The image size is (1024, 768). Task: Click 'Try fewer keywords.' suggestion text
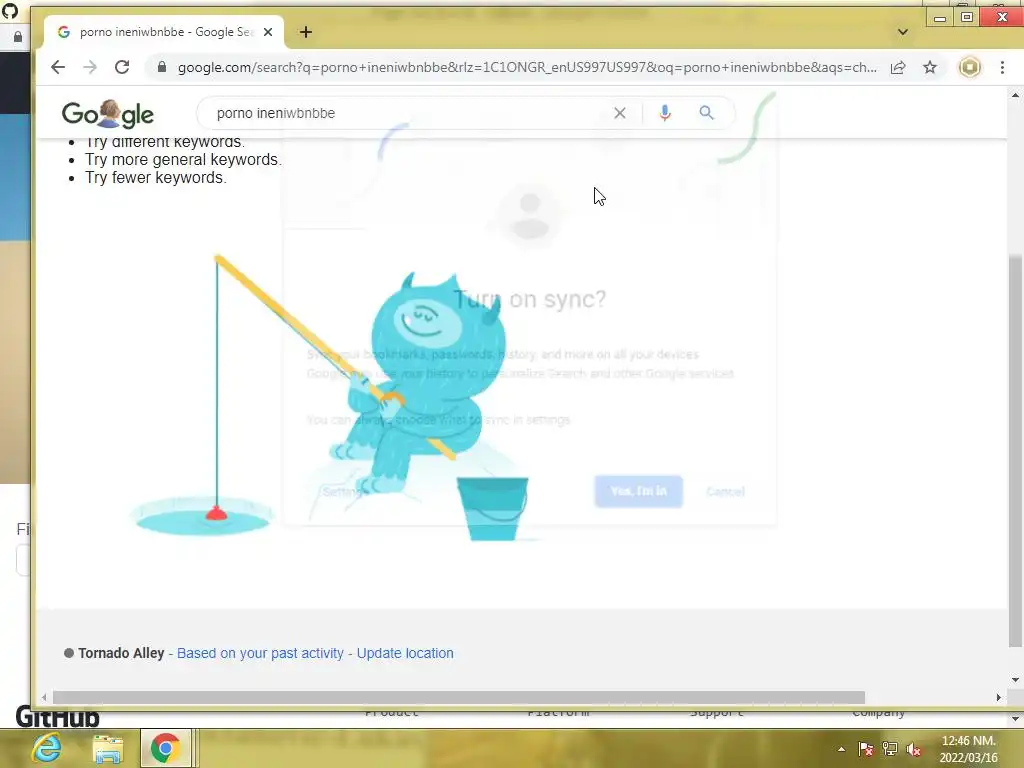(155, 178)
